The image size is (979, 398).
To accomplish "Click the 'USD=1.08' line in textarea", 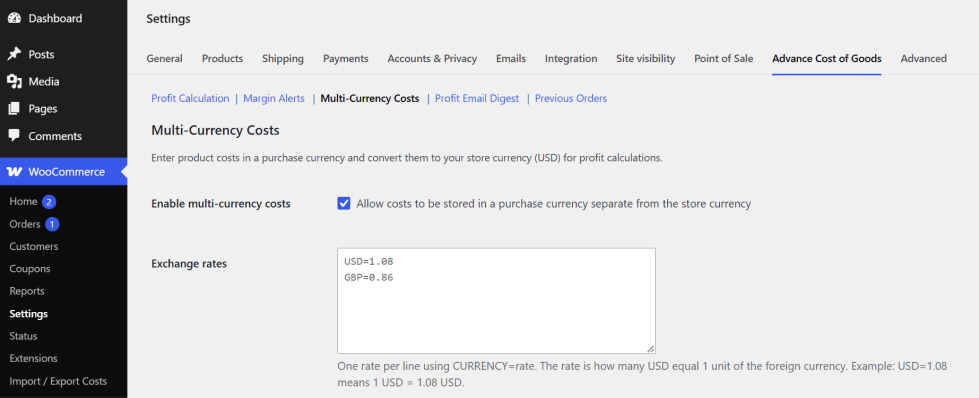I will (368, 262).
